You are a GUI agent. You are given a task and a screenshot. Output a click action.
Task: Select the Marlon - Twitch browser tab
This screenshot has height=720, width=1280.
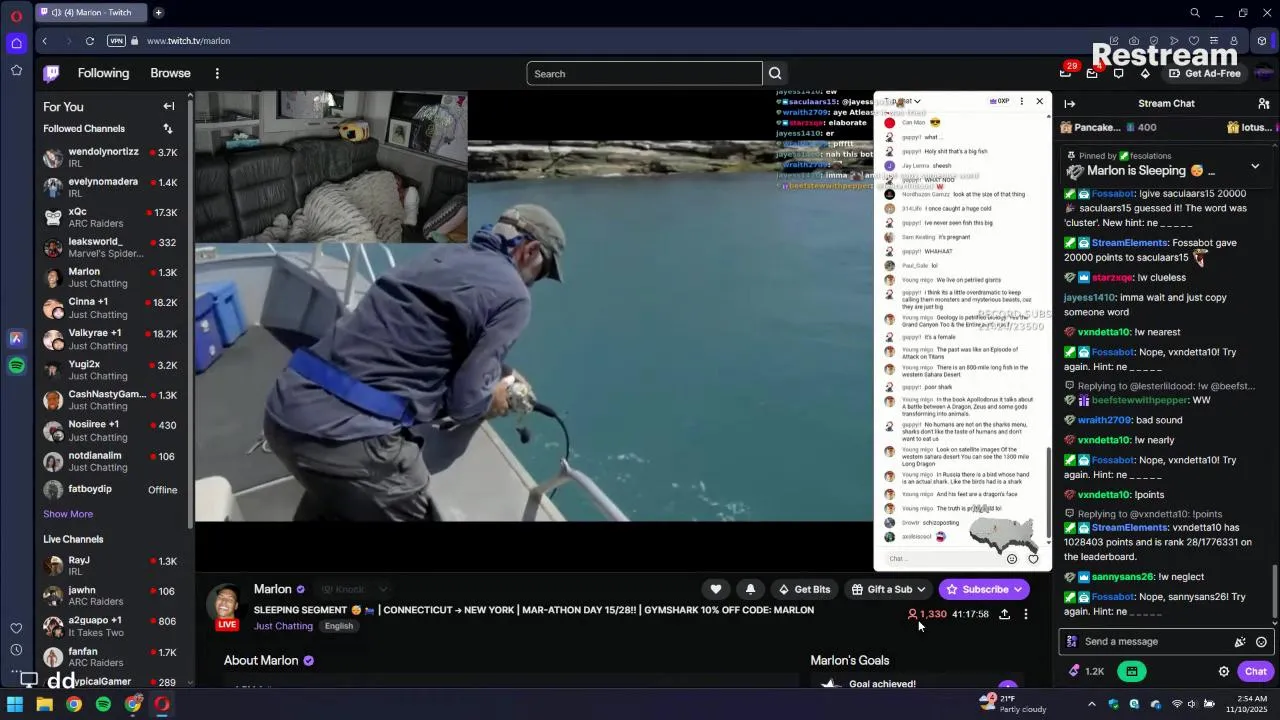coord(90,13)
